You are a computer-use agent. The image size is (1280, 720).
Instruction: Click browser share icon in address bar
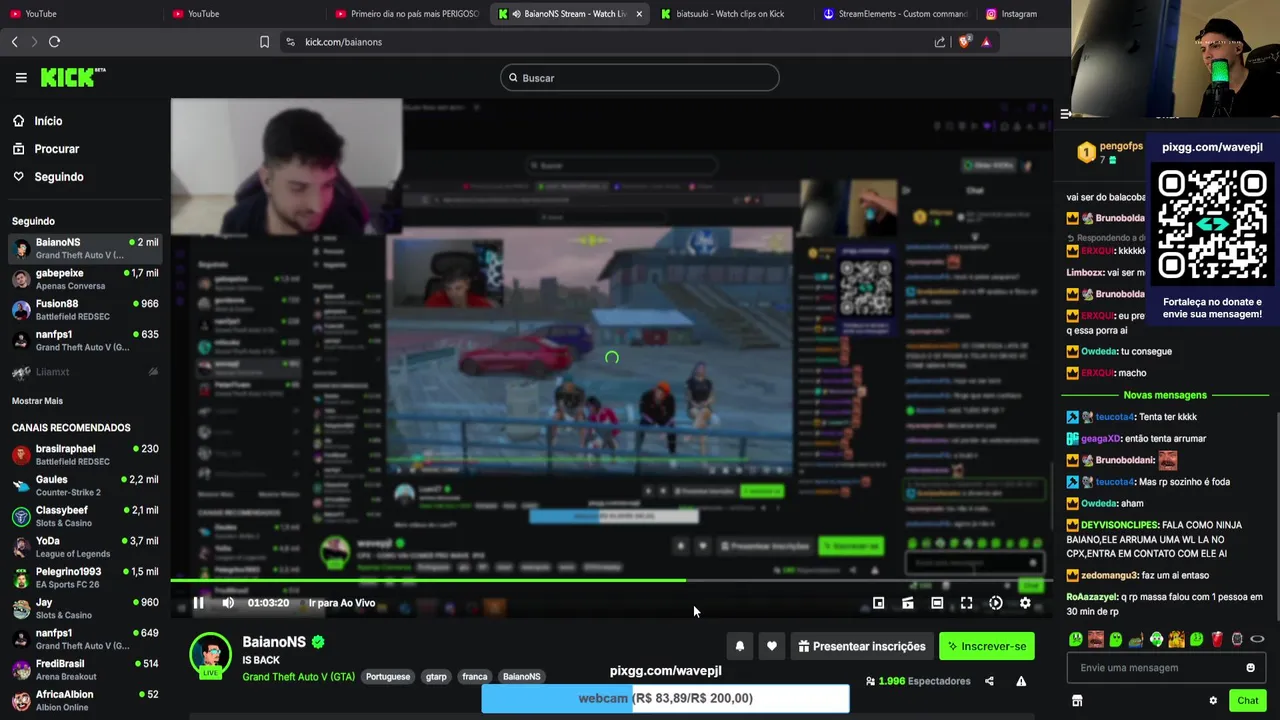940,42
